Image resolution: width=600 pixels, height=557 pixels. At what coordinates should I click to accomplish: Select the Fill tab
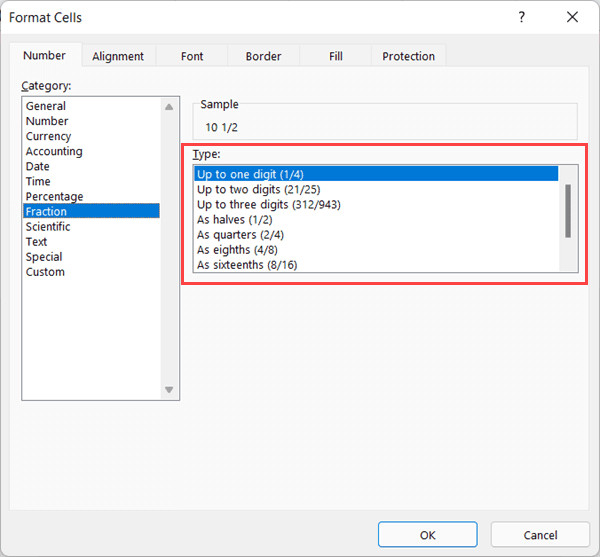coord(335,57)
